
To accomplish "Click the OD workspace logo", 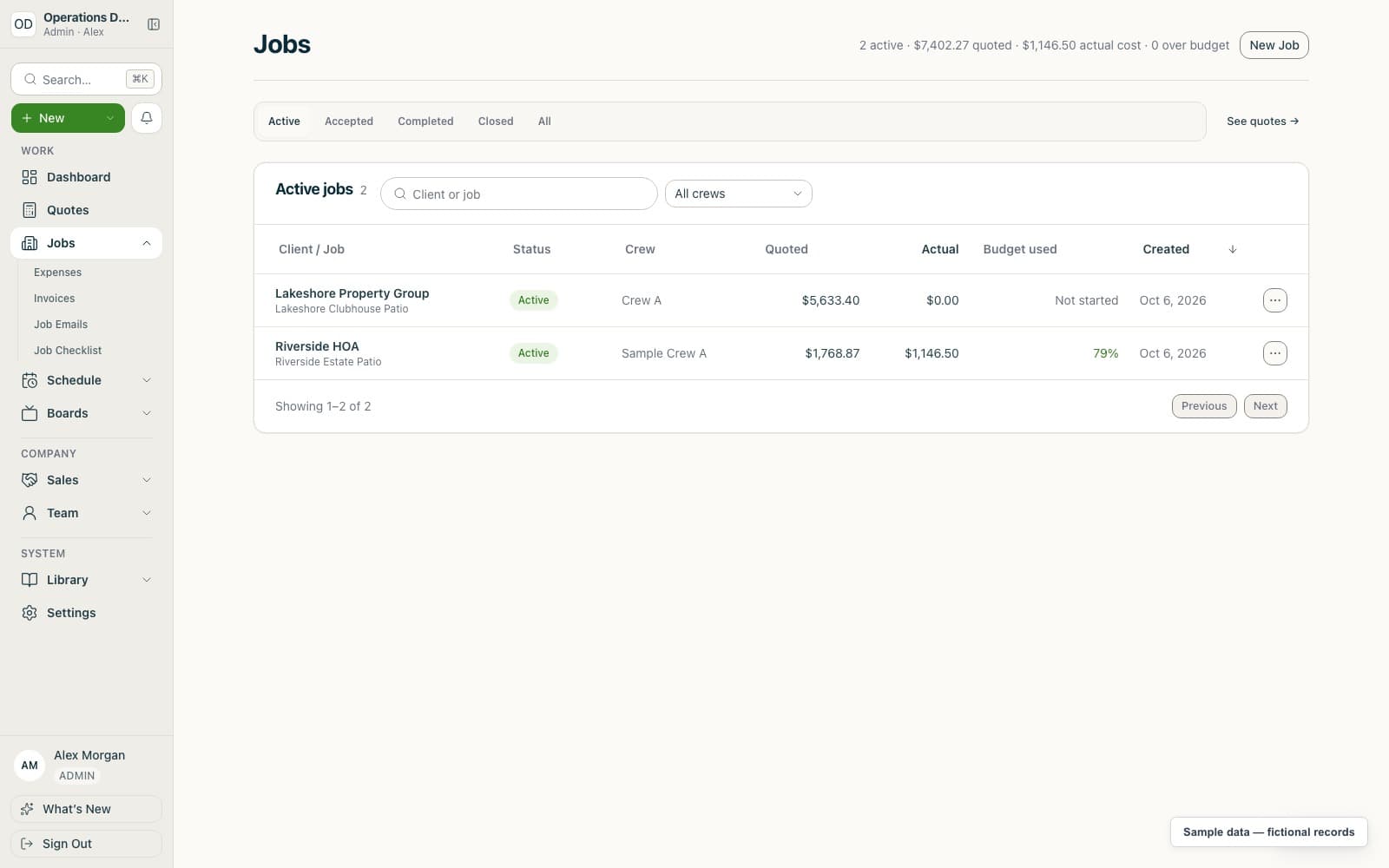I will click(x=23, y=24).
